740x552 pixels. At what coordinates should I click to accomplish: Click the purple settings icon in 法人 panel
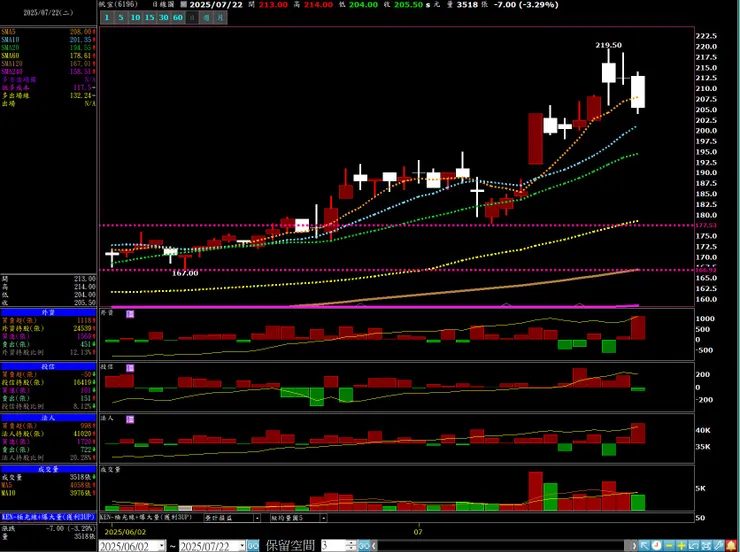[130, 419]
